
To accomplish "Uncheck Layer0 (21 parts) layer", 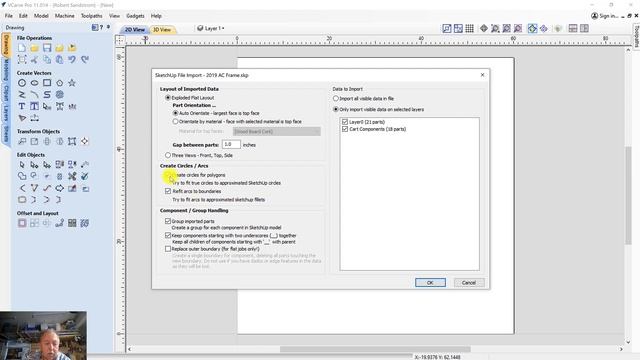I will tap(345, 122).
